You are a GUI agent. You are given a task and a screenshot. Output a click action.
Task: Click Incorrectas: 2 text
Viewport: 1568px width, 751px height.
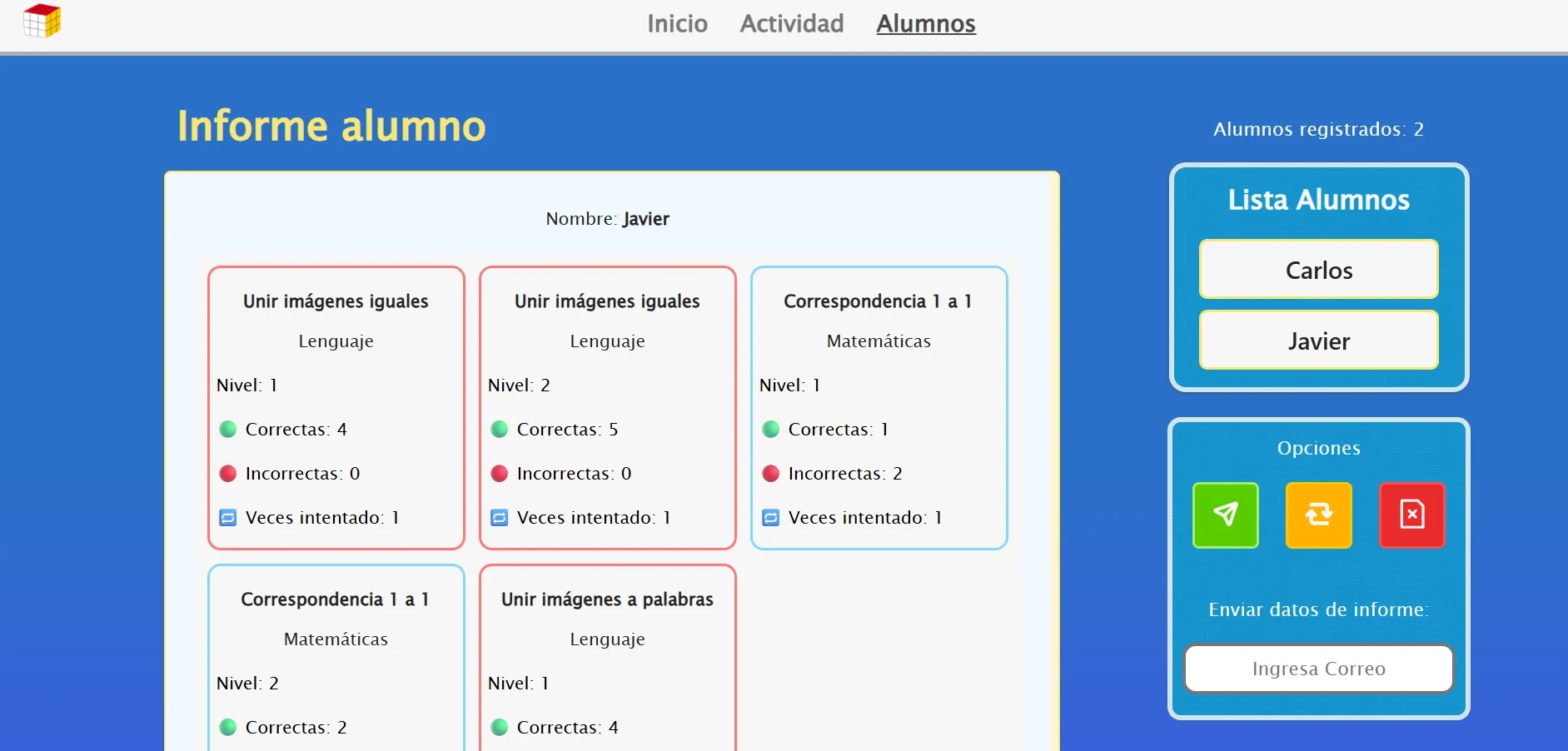(x=845, y=474)
